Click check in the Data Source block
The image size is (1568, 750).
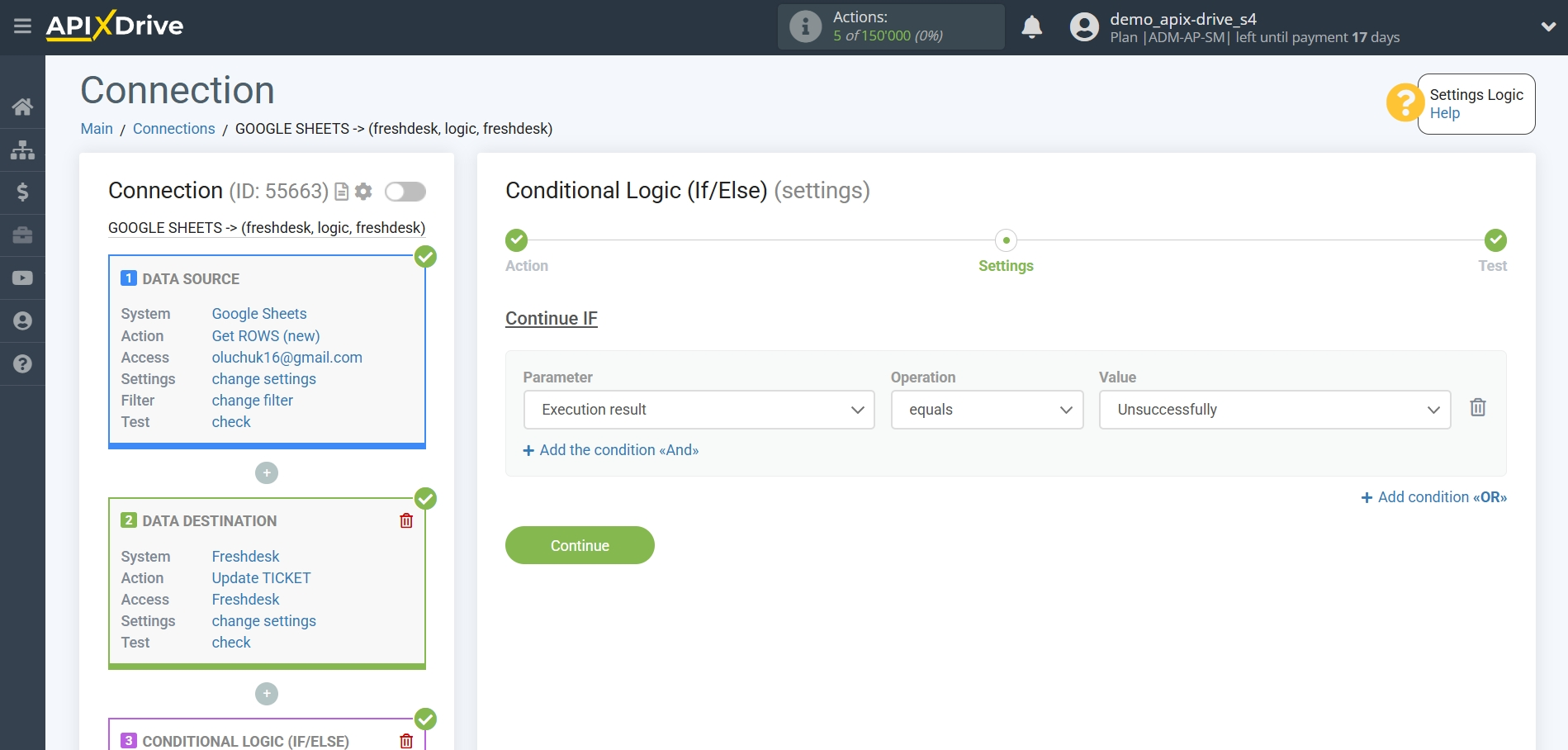230,422
